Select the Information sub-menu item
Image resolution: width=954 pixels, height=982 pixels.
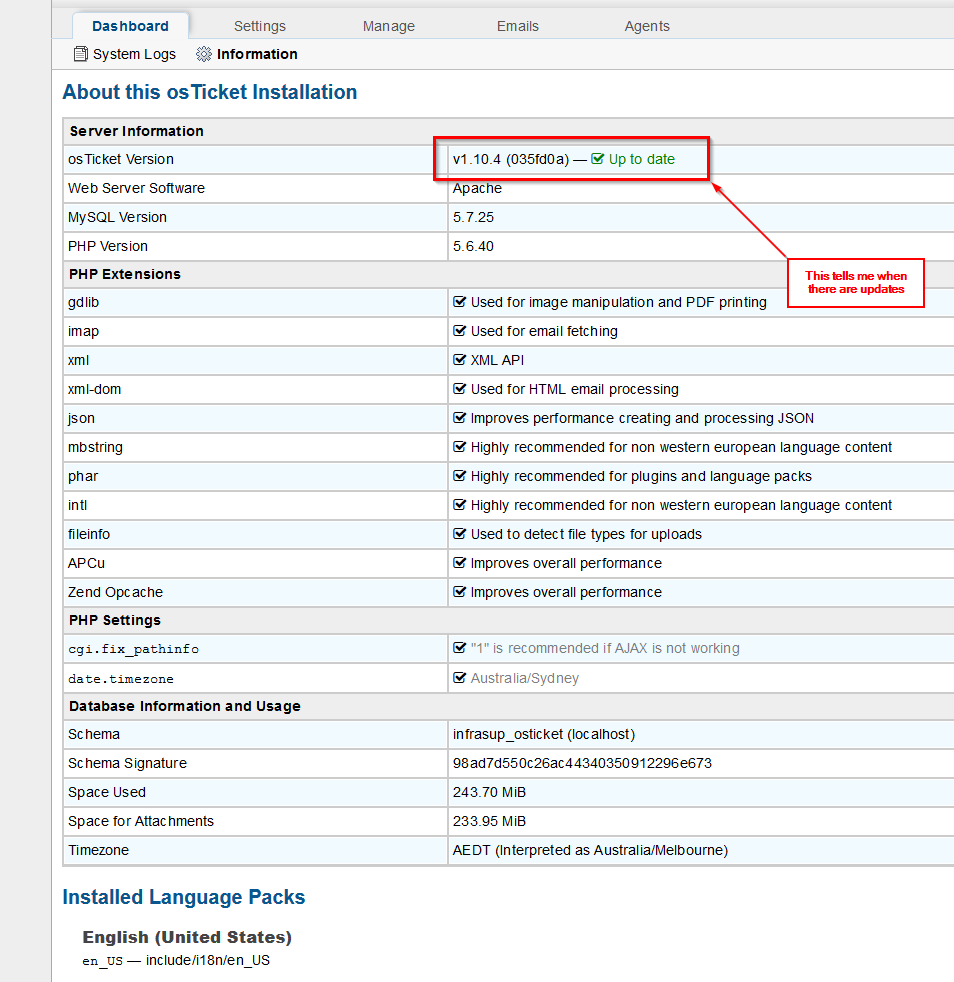click(246, 54)
